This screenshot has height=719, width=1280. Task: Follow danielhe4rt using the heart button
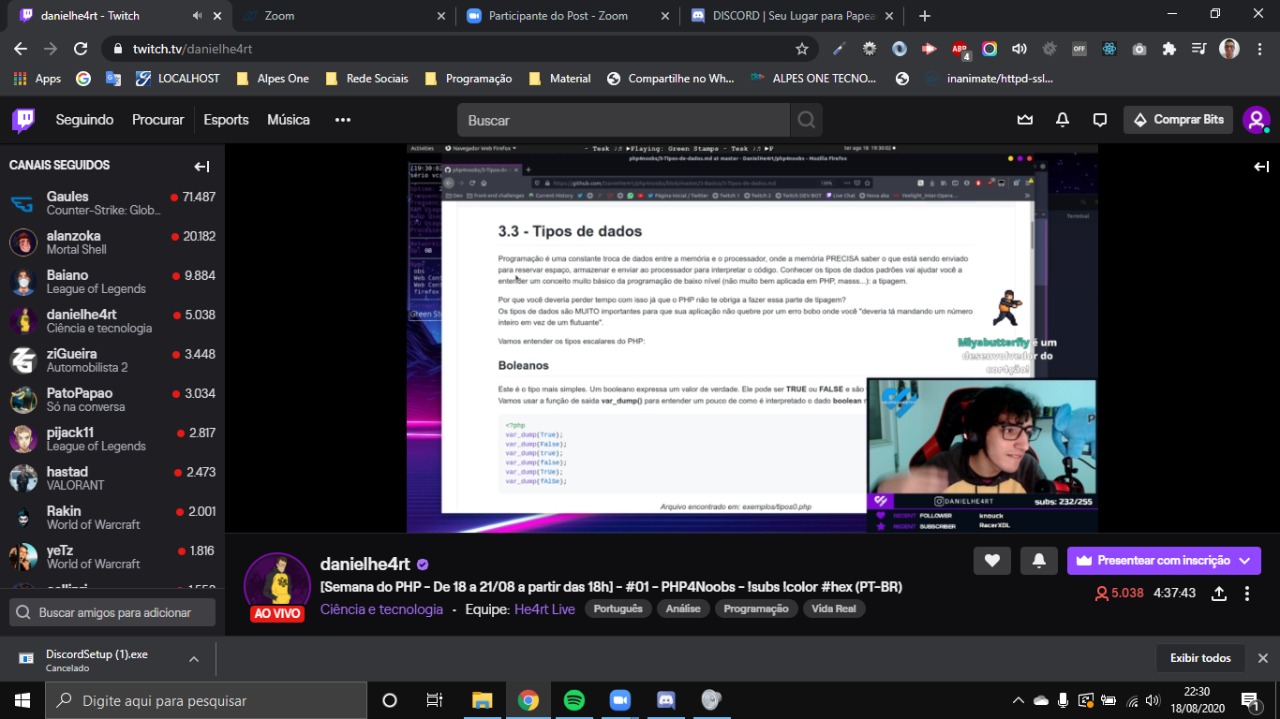[x=992, y=560]
